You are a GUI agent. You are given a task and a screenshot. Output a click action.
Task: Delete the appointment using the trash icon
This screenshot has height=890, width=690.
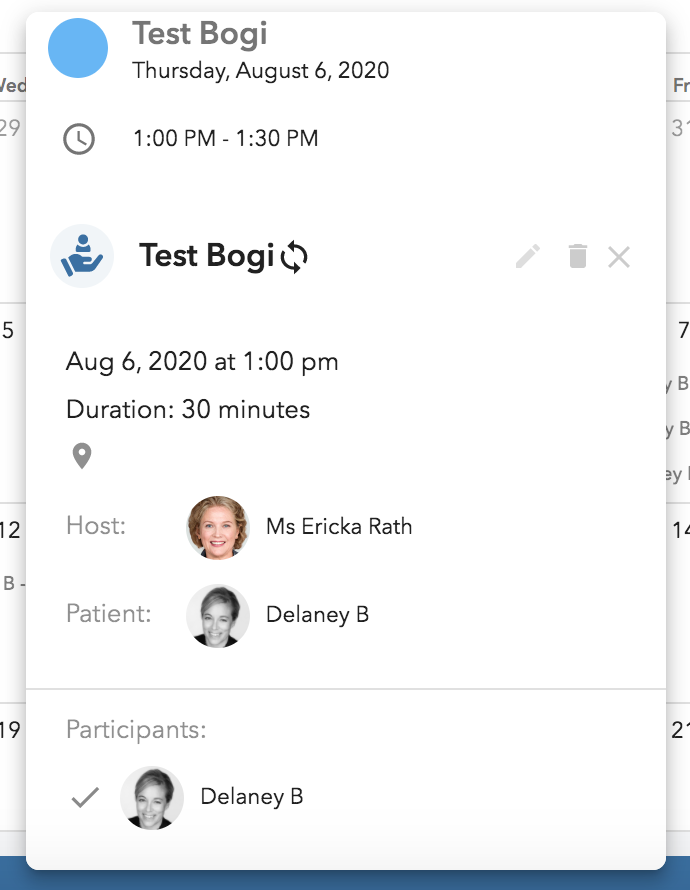coord(577,257)
